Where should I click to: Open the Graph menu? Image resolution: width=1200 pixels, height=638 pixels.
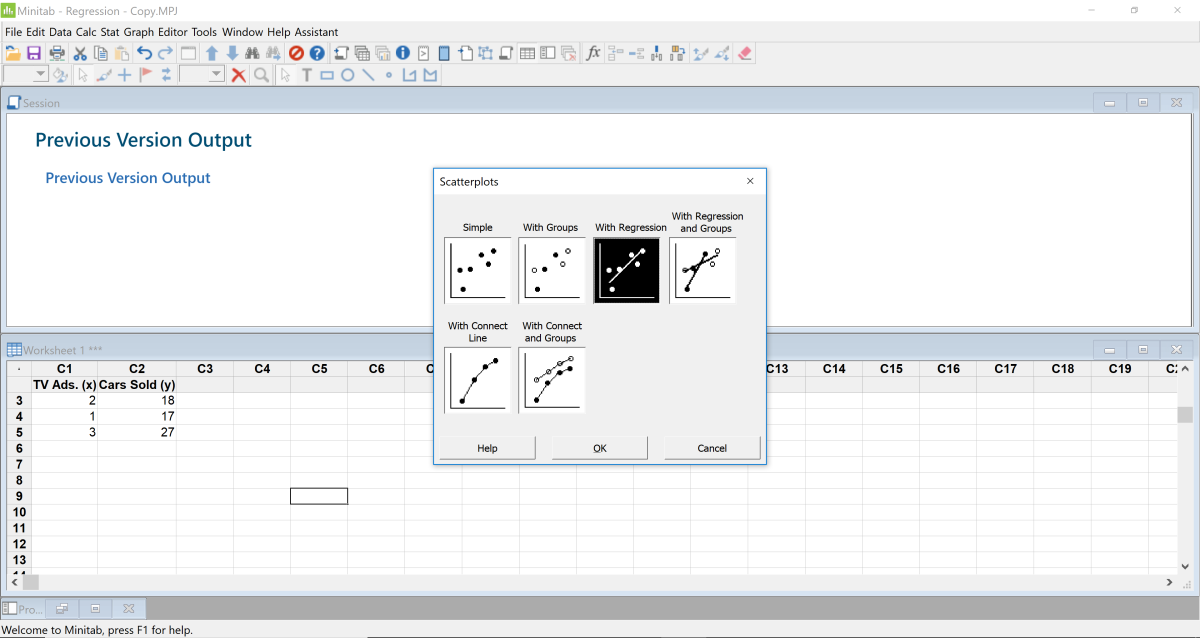pyautogui.click(x=139, y=32)
